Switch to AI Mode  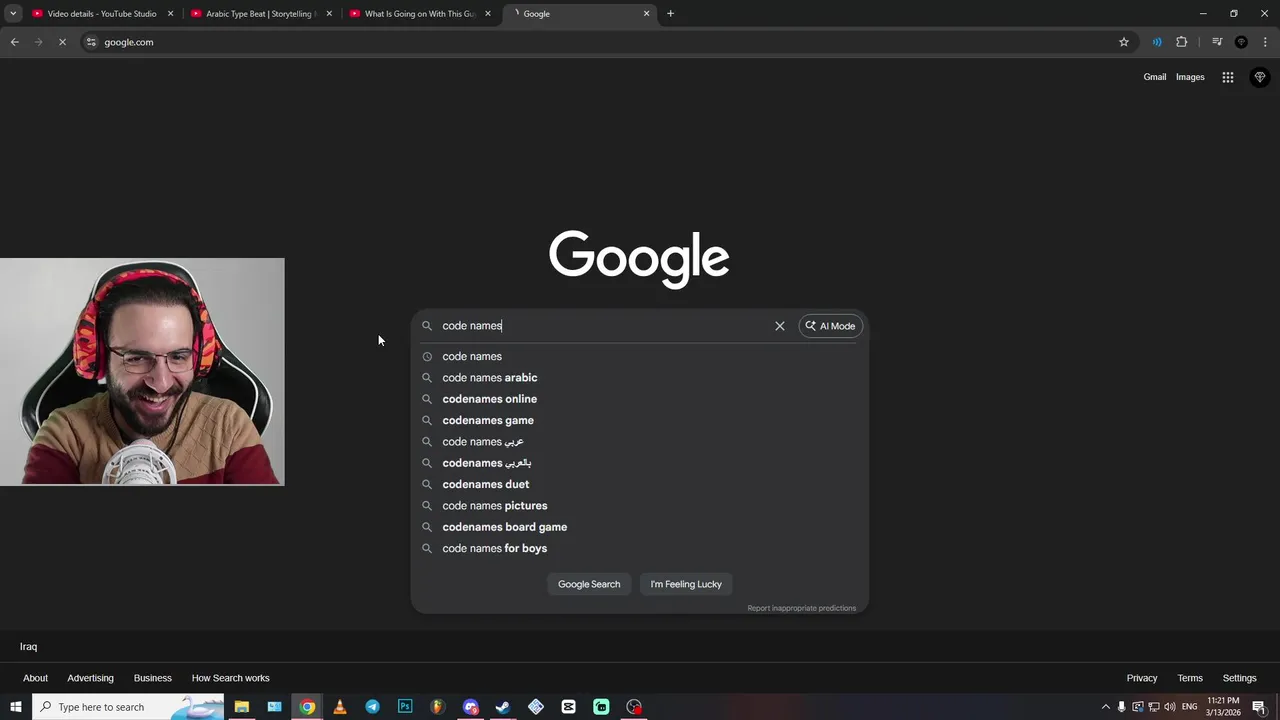click(830, 326)
